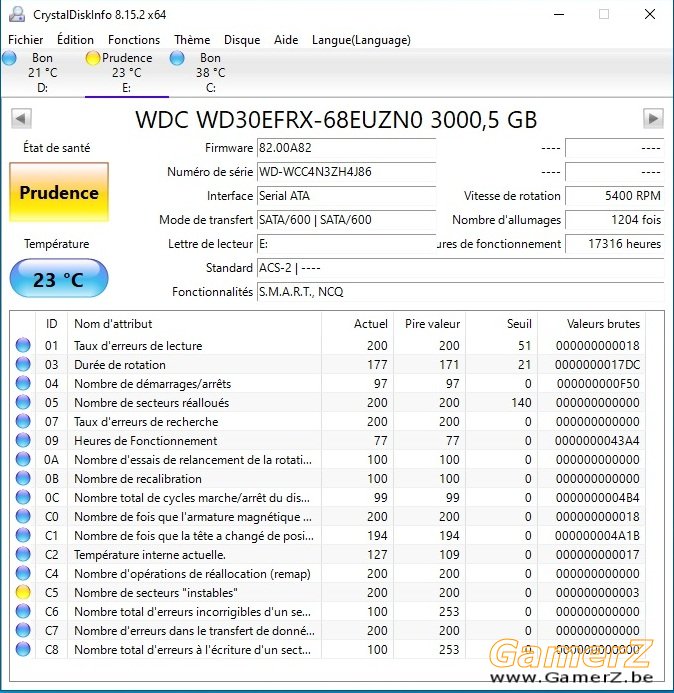Go to previous disk with left arrow

click(x=21, y=118)
